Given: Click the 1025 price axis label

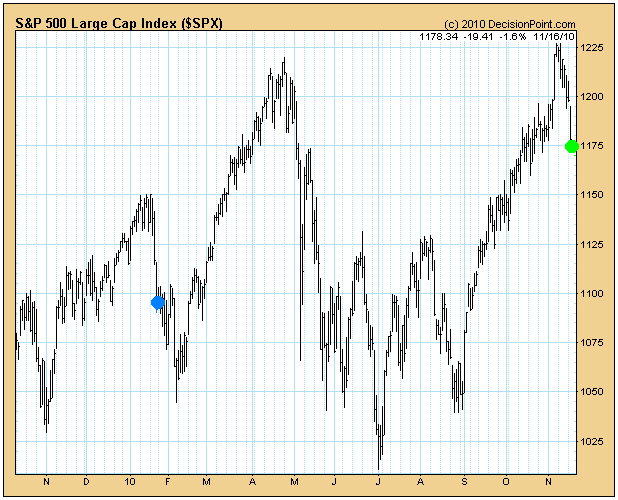Looking at the screenshot, I should [592, 441].
